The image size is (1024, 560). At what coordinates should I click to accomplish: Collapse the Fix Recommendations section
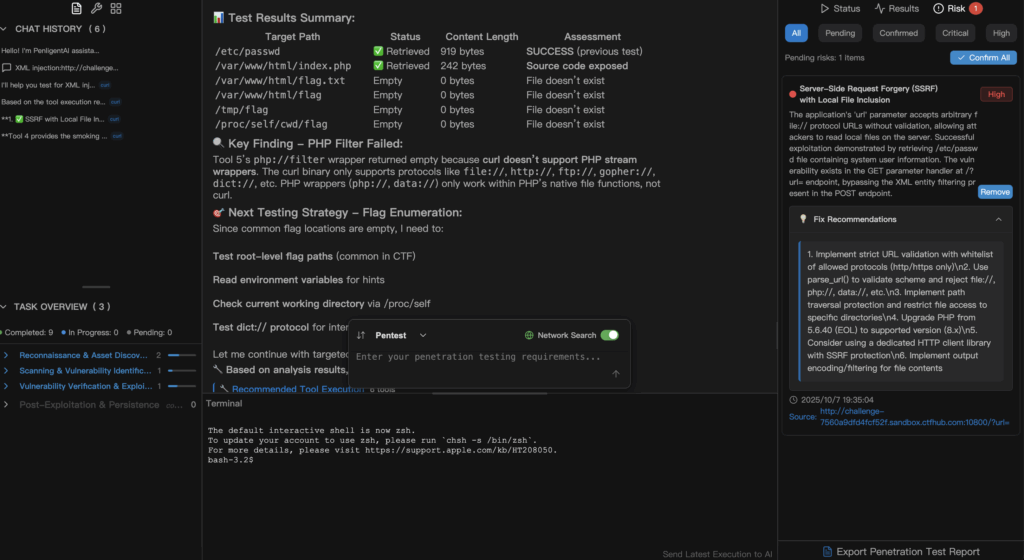(x=996, y=219)
